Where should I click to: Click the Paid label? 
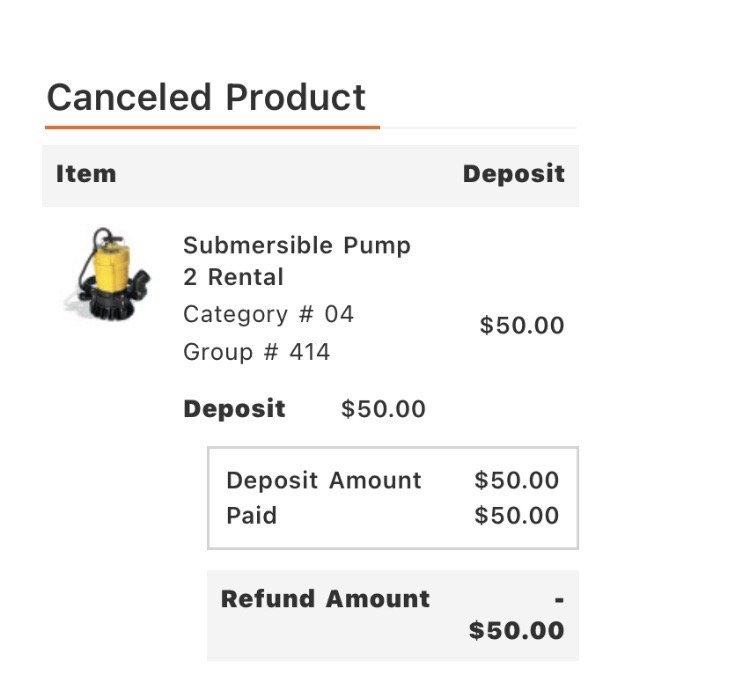coord(251,516)
